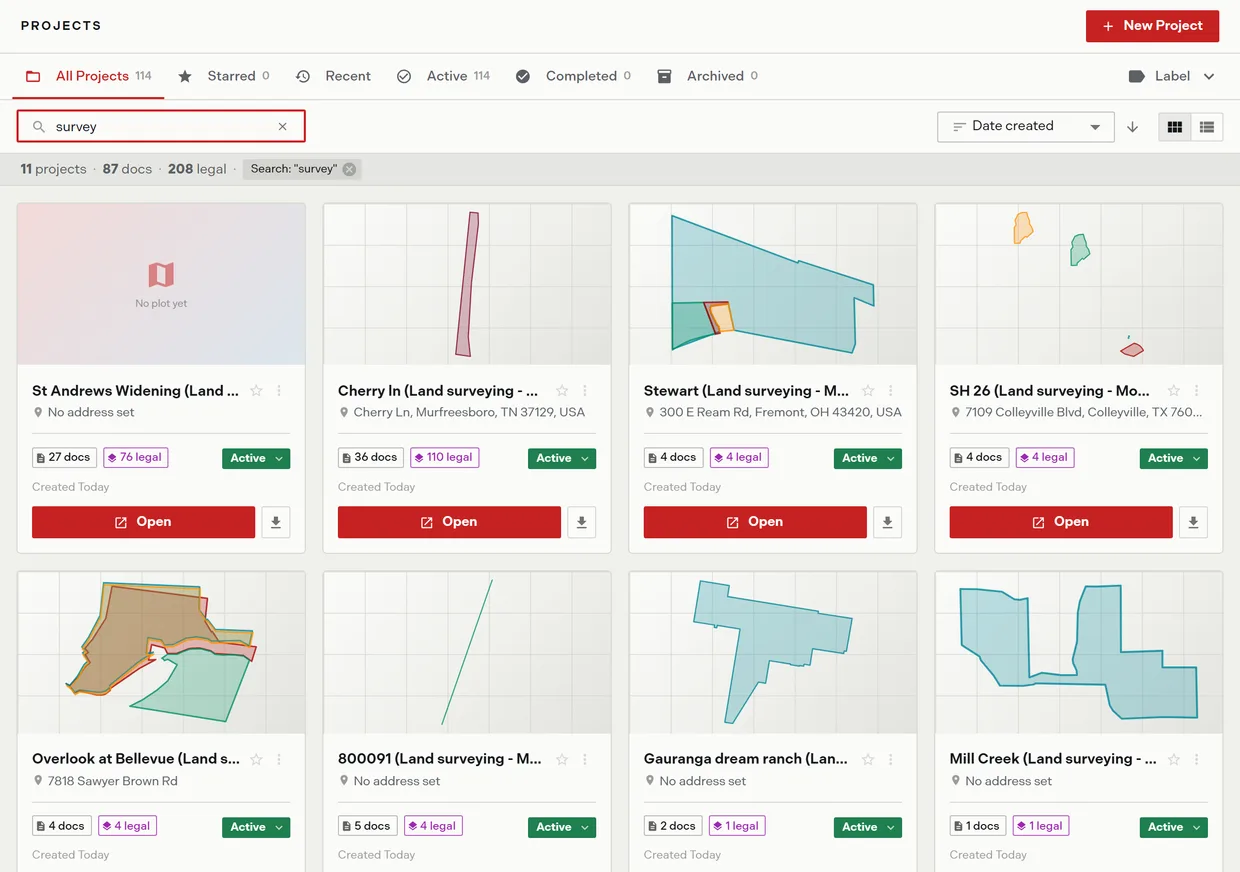
Task: Click the 27 docs badge
Action: click(63, 457)
